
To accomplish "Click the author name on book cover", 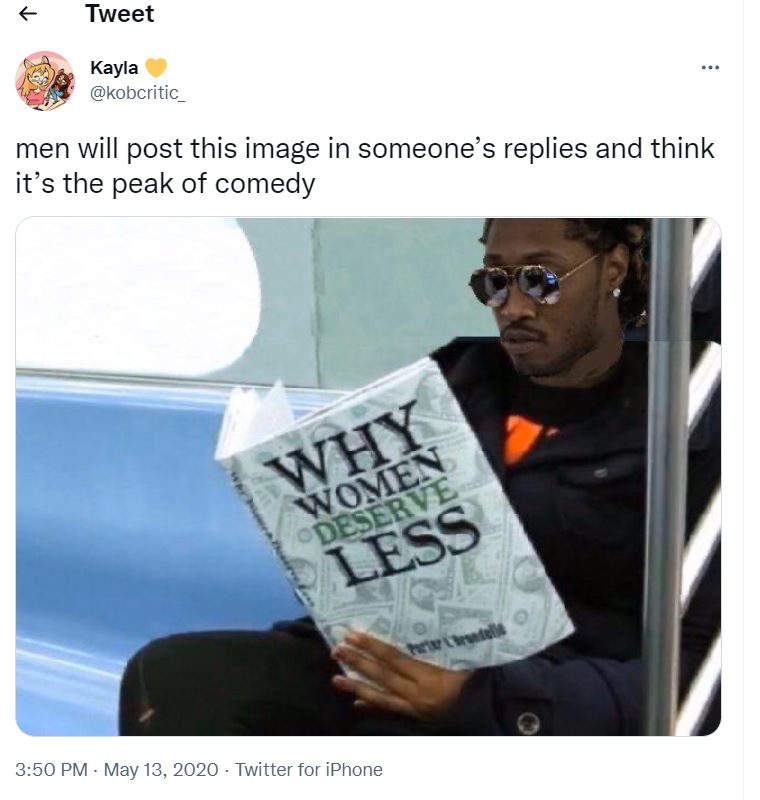I will click(x=457, y=639).
